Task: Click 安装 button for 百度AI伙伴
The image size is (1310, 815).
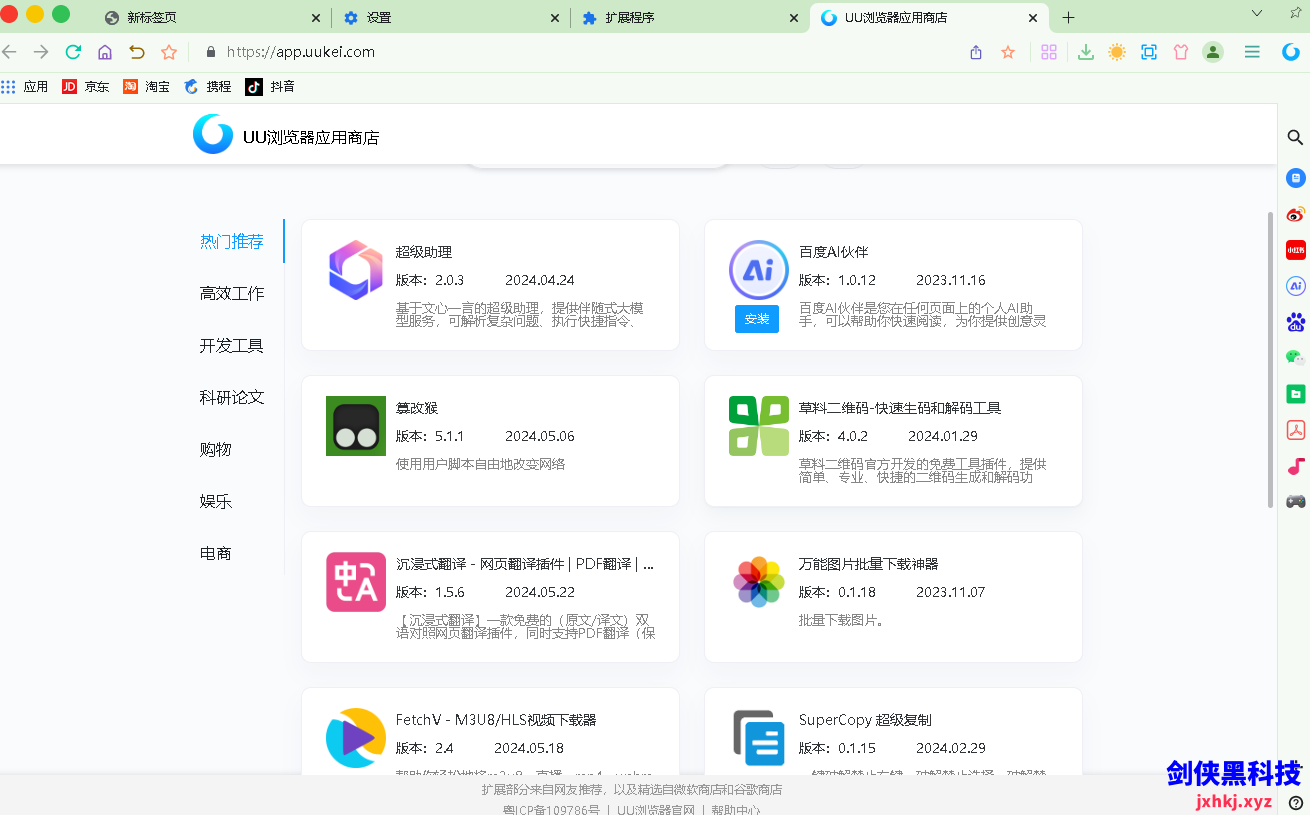Action: pyautogui.click(x=757, y=319)
